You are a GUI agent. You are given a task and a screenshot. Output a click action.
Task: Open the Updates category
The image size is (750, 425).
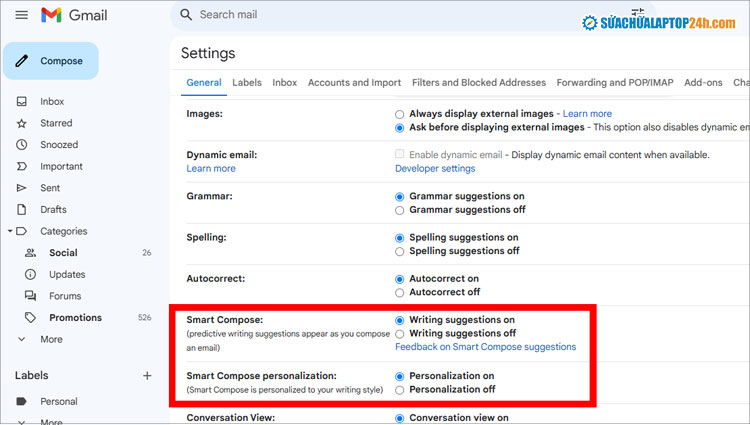click(67, 274)
